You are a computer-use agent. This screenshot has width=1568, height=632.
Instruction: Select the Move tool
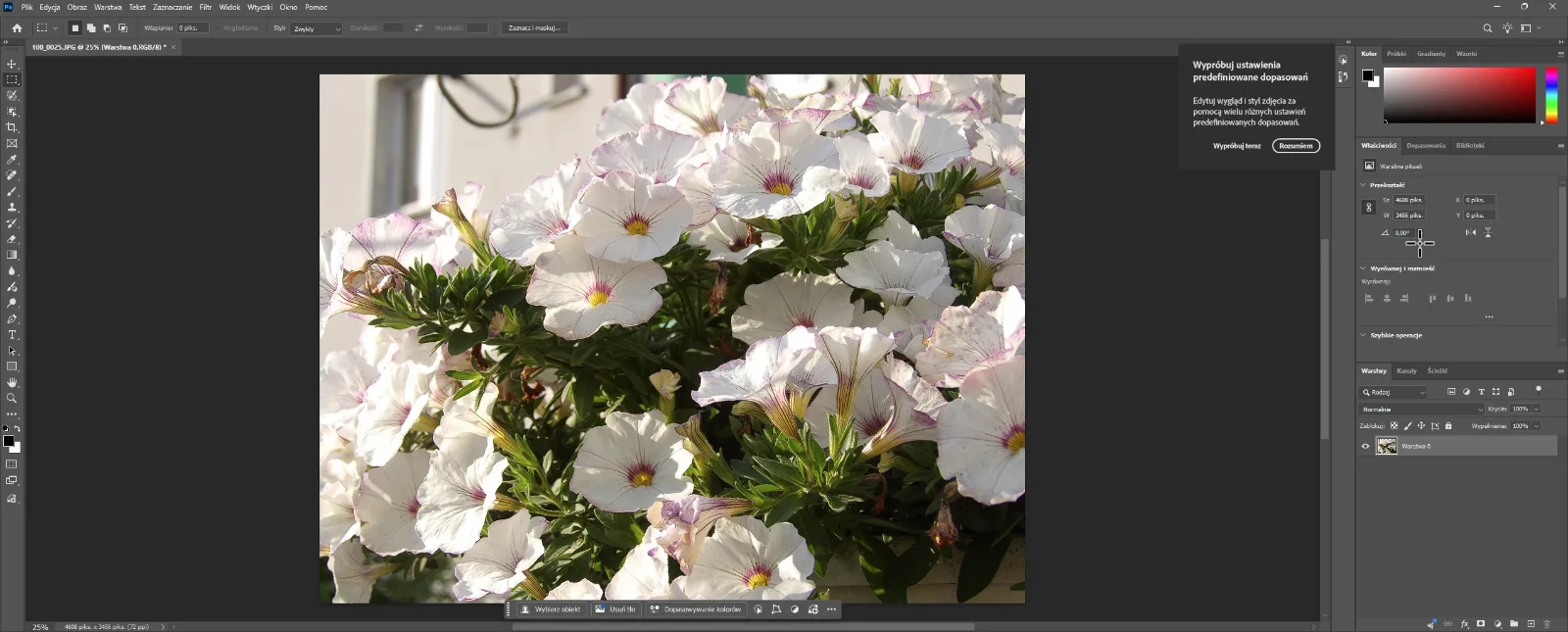coord(12,64)
